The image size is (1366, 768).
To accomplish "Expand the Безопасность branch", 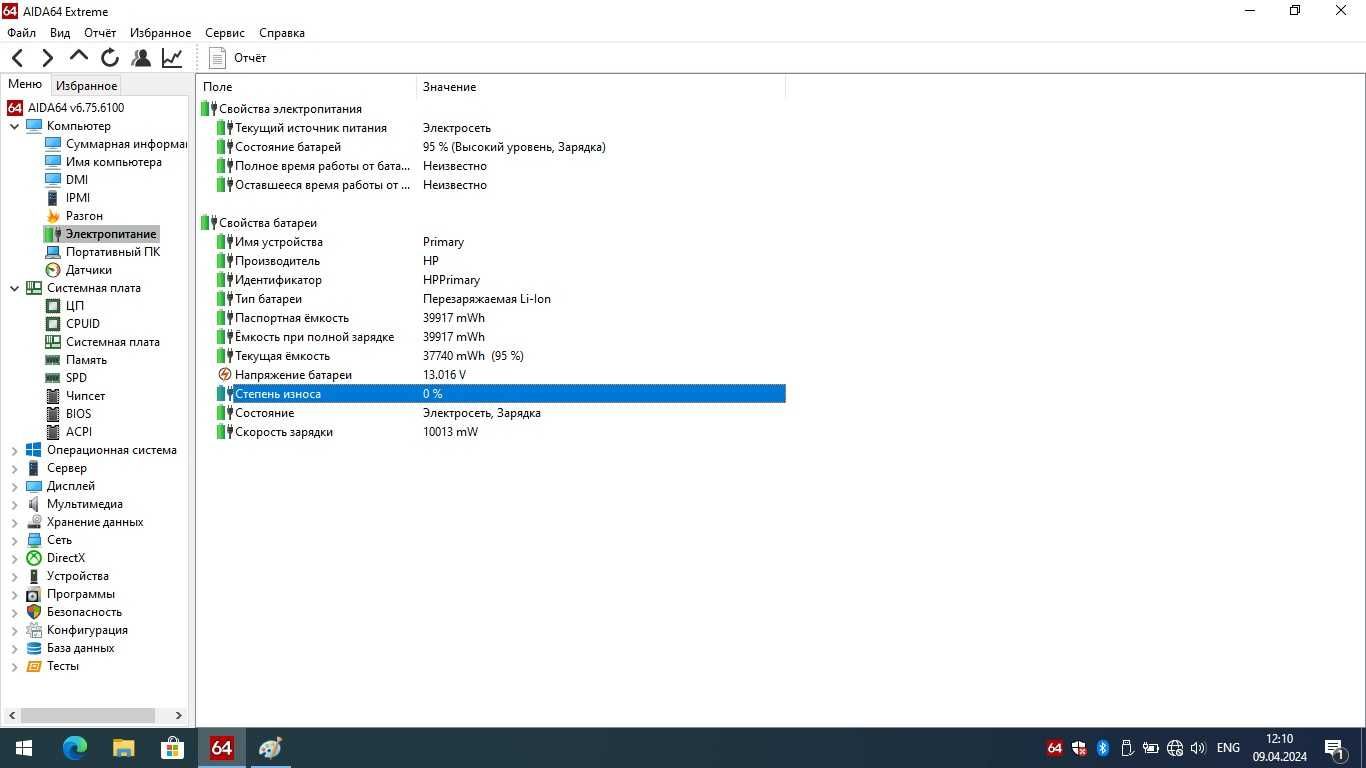I will (14, 612).
